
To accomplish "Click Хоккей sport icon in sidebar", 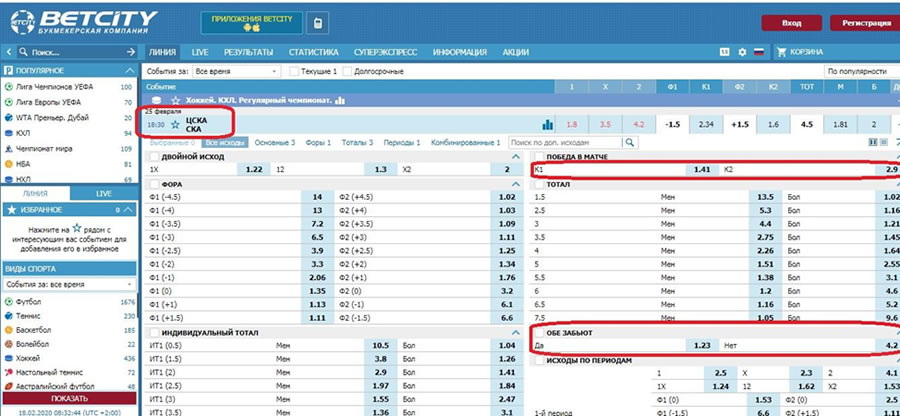I will click(9, 358).
